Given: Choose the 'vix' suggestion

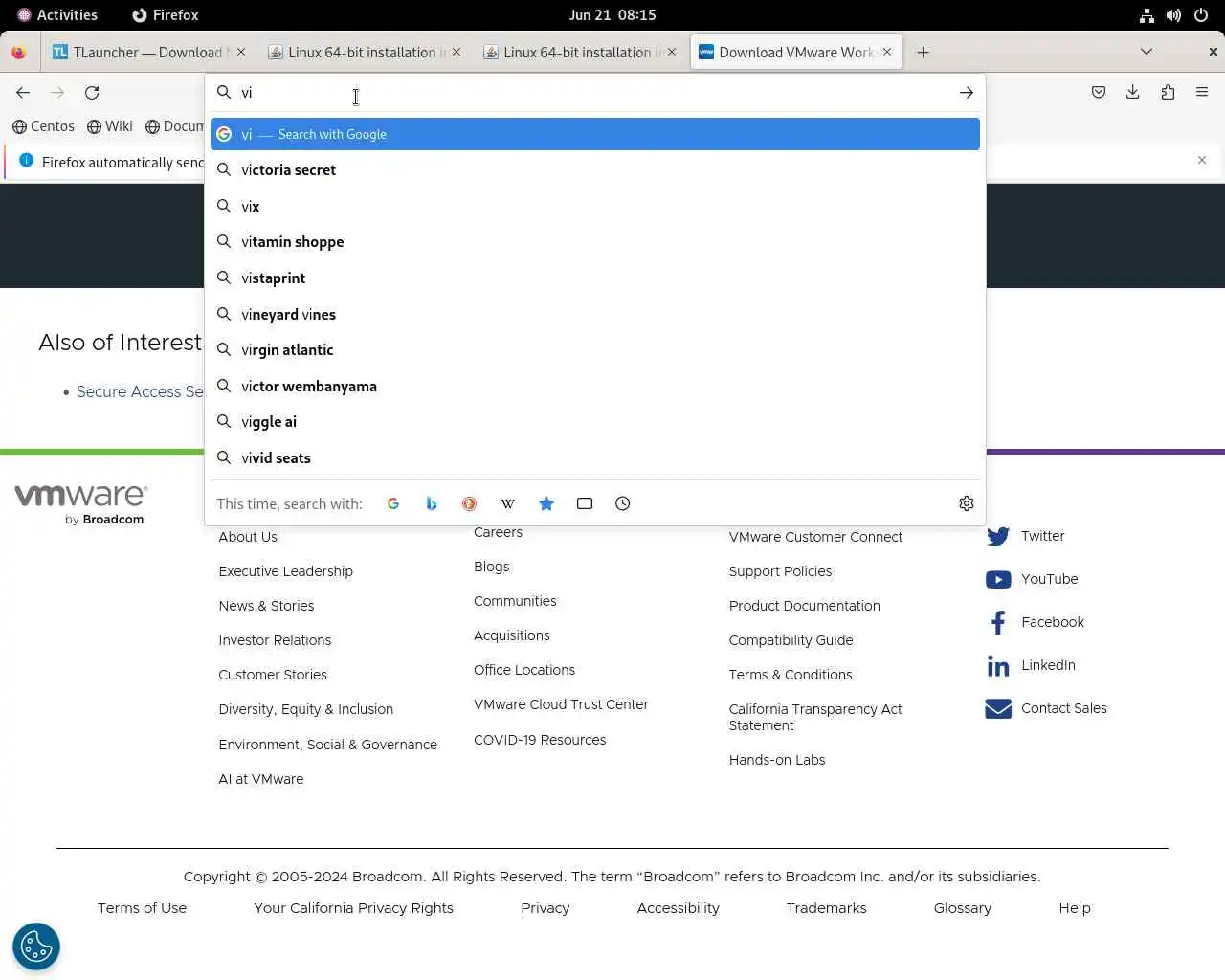Looking at the screenshot, I should pyautogui.click(x=595, y=207).
